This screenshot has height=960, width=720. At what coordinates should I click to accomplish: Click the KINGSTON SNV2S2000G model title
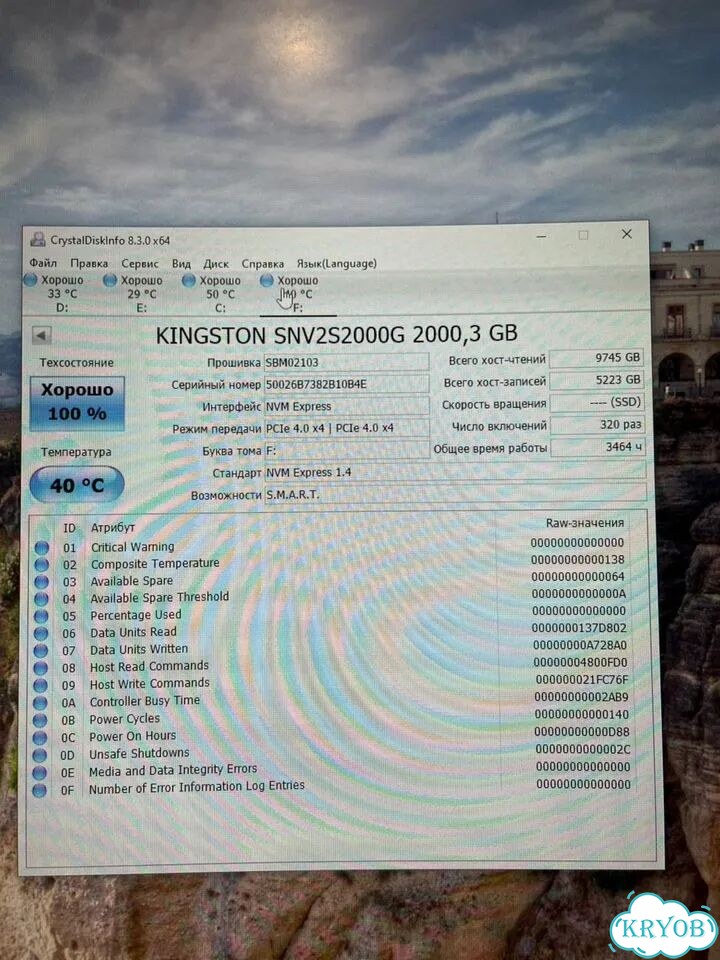337,334
